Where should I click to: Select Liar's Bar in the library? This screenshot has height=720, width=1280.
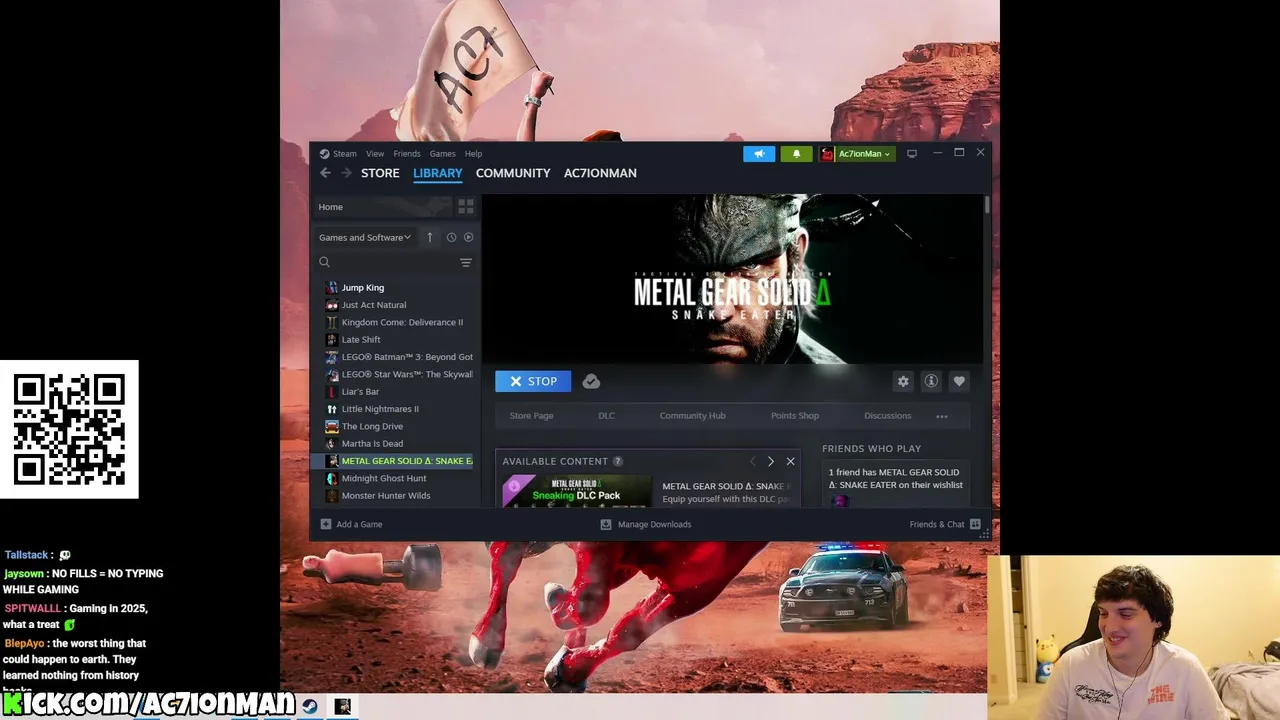tap(360, 392)
